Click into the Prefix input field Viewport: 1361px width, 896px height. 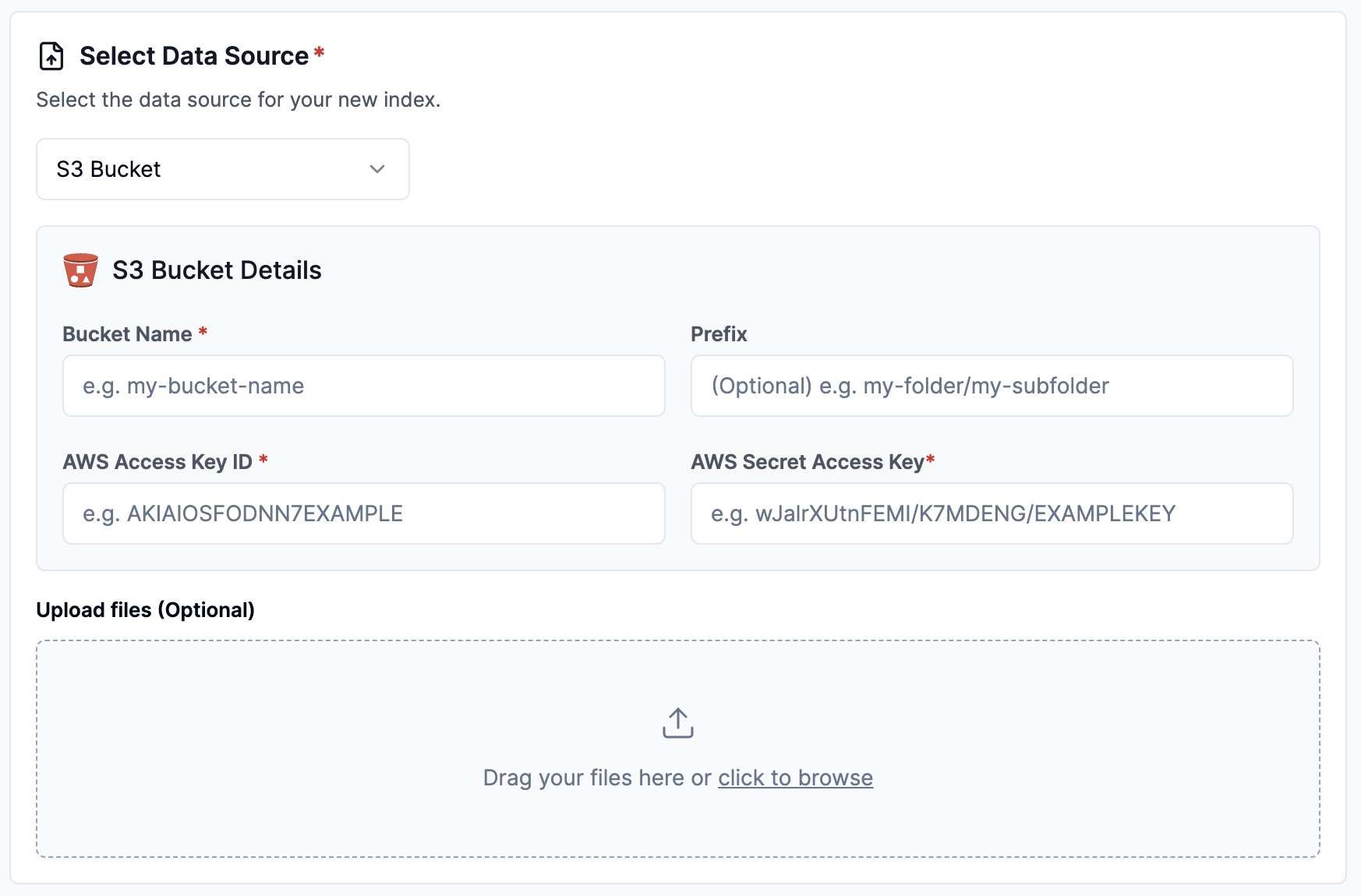point(992,386)
